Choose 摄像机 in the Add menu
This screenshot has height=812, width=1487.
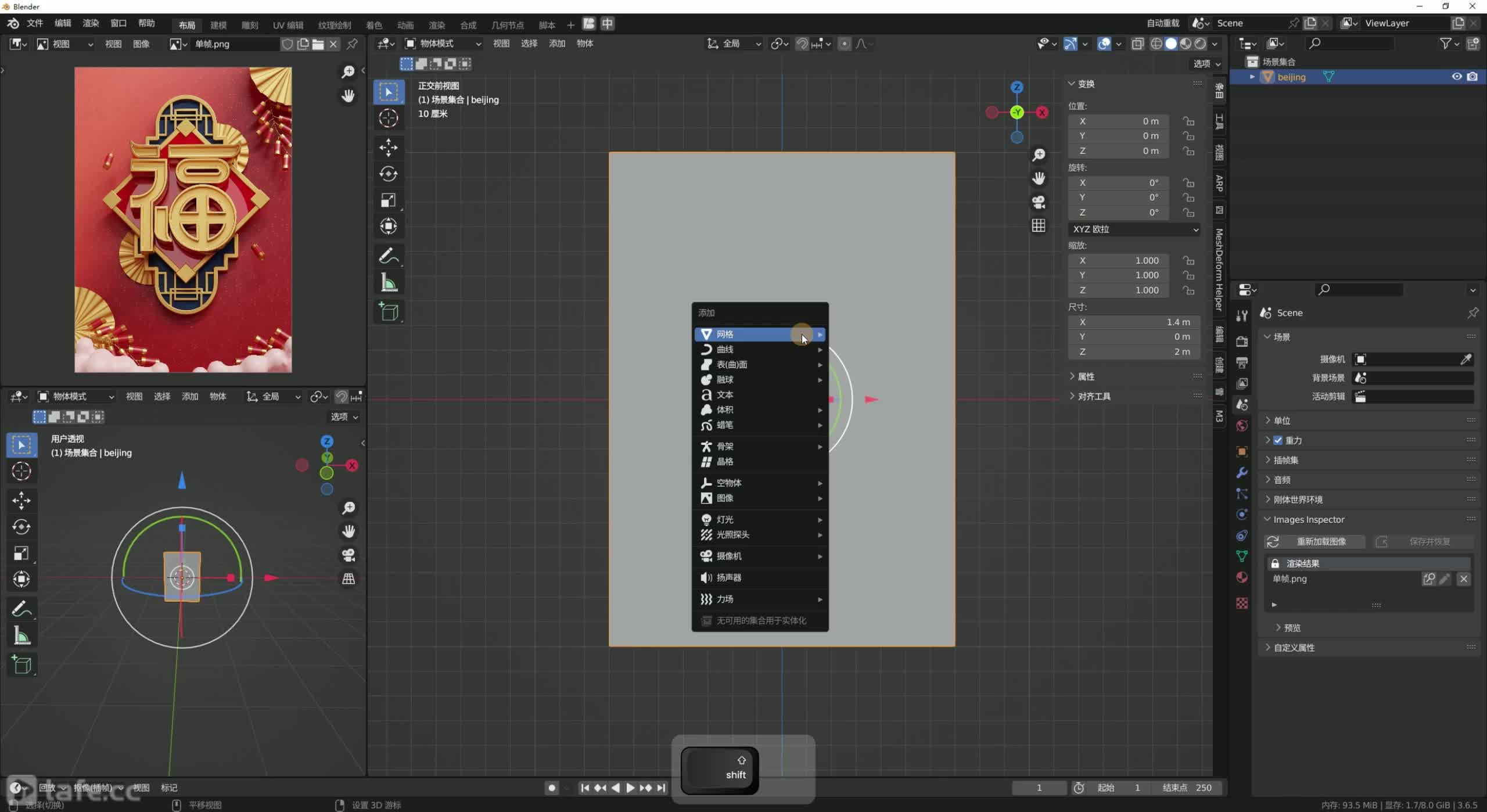760,556
